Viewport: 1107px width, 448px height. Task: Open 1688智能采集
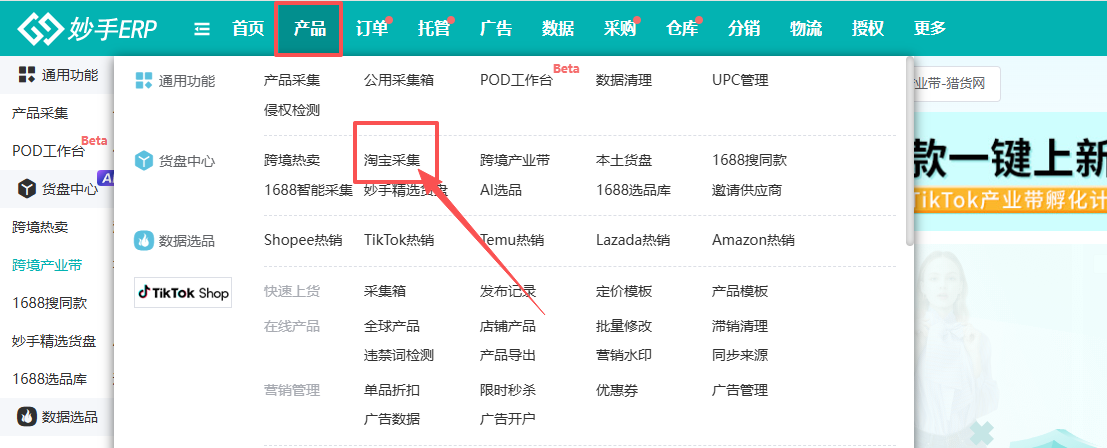(x=309, y=190)
